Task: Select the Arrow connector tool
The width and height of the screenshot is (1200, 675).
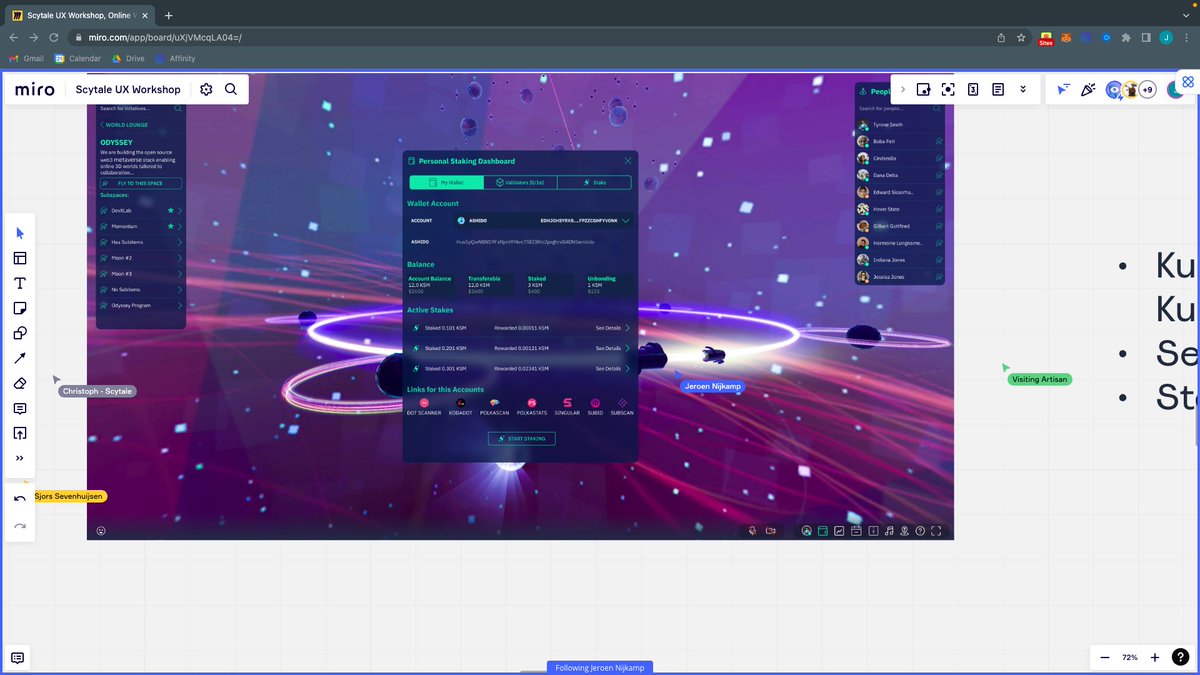Action: (20, 358)
